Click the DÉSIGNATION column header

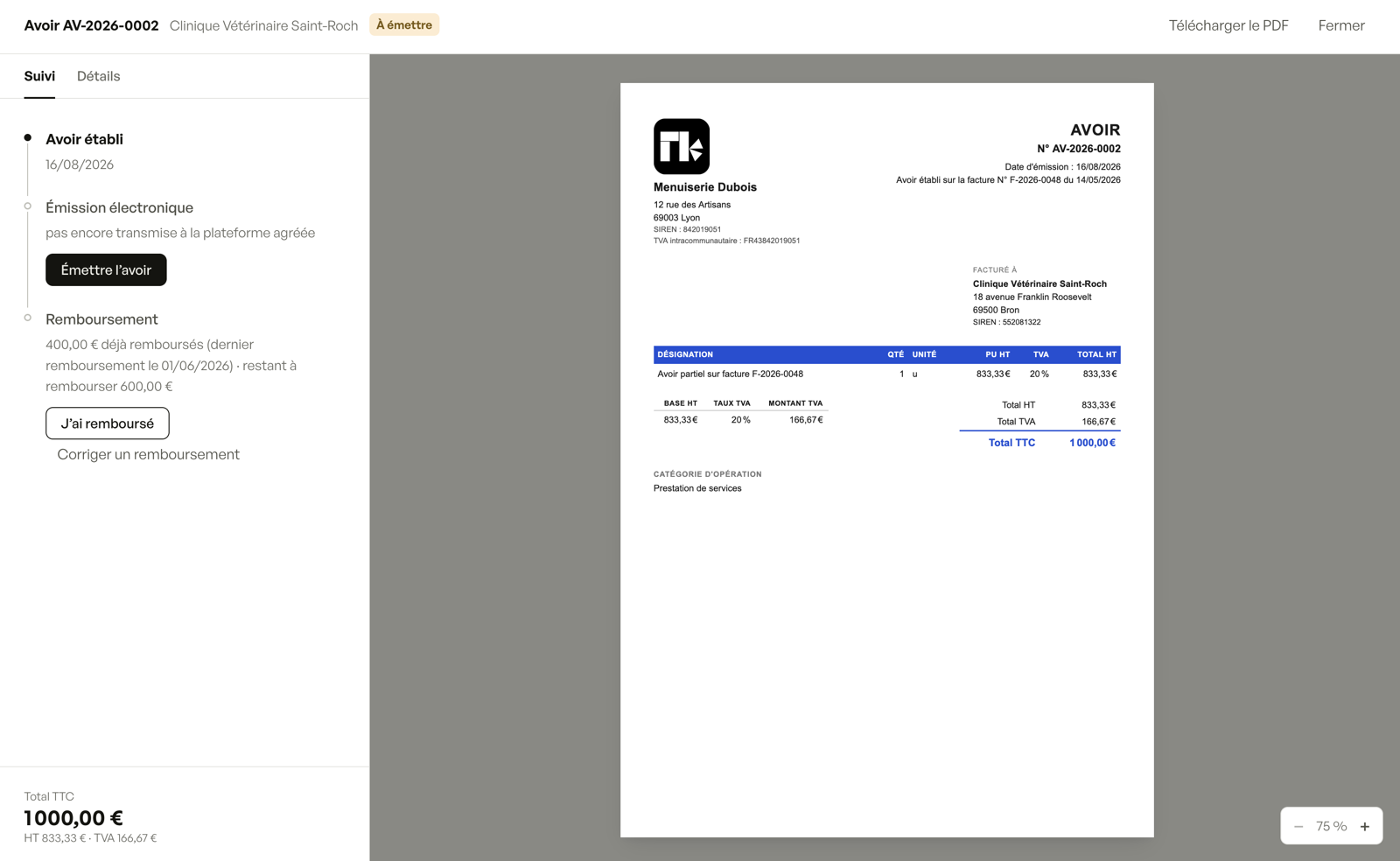[x=685, y=354]
